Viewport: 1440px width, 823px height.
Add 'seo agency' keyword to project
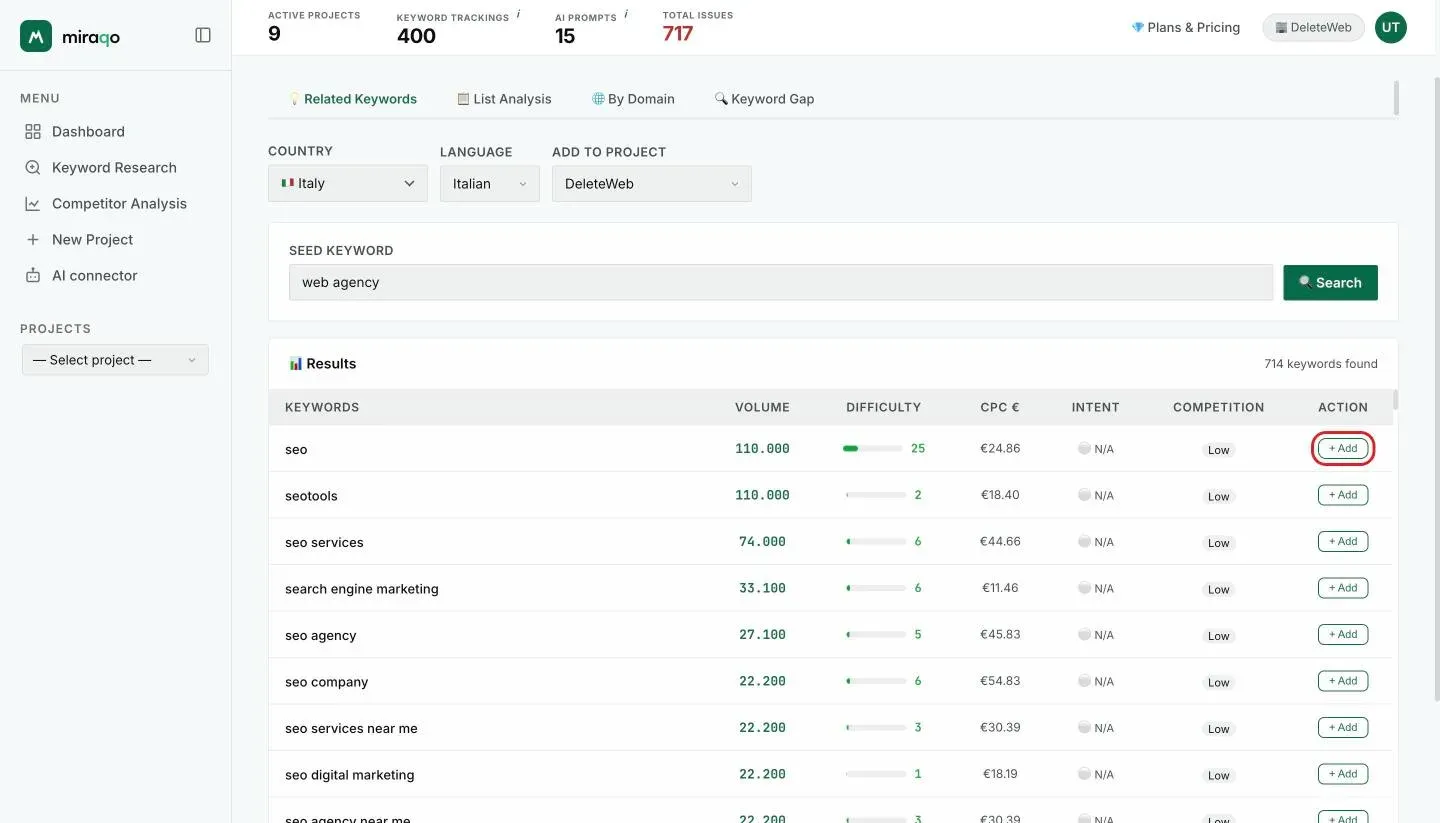1343,634
